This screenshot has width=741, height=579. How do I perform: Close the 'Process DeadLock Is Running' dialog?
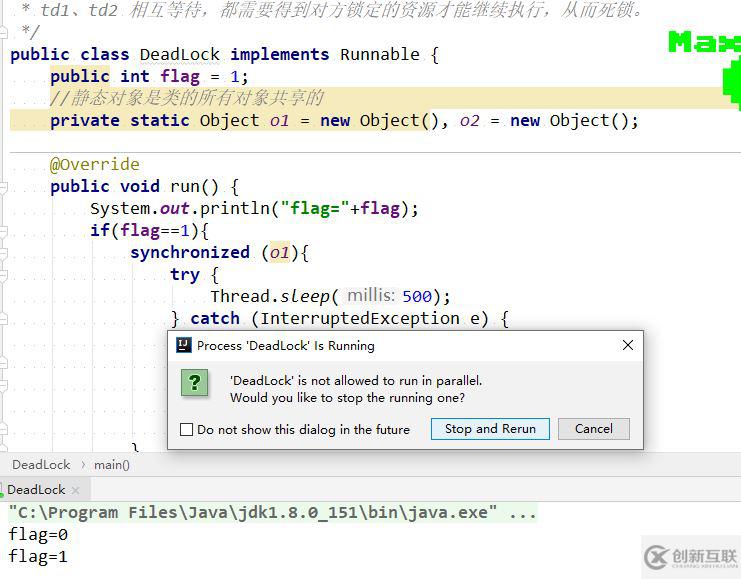click(628, 346)
